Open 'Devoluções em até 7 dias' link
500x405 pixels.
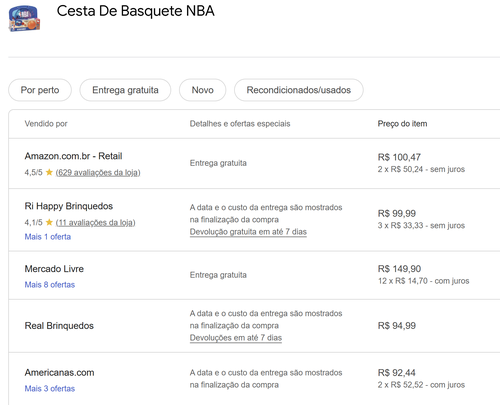click(x=236, y=338)
